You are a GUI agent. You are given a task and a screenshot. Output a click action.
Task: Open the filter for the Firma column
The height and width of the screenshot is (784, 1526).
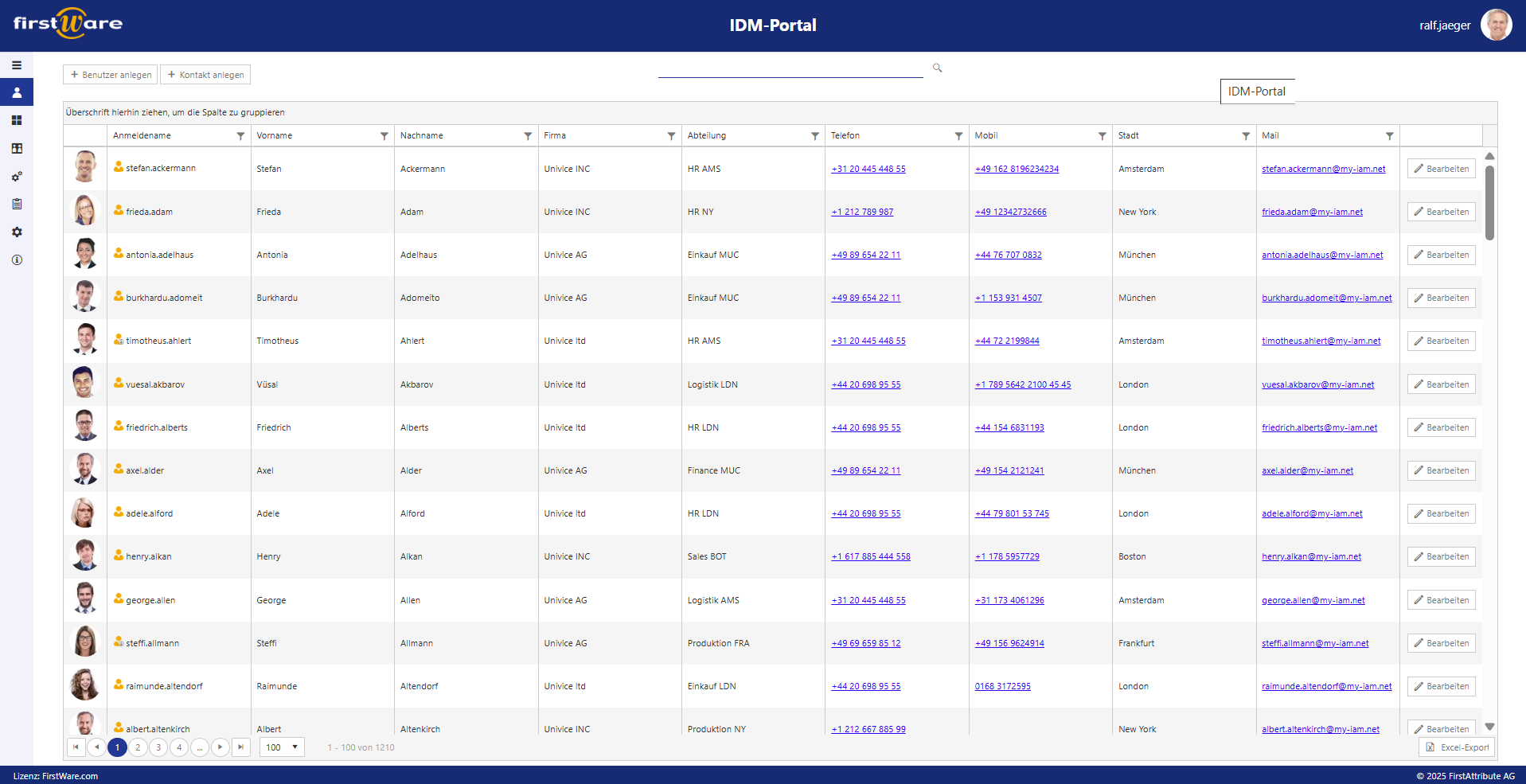[671, 136]
